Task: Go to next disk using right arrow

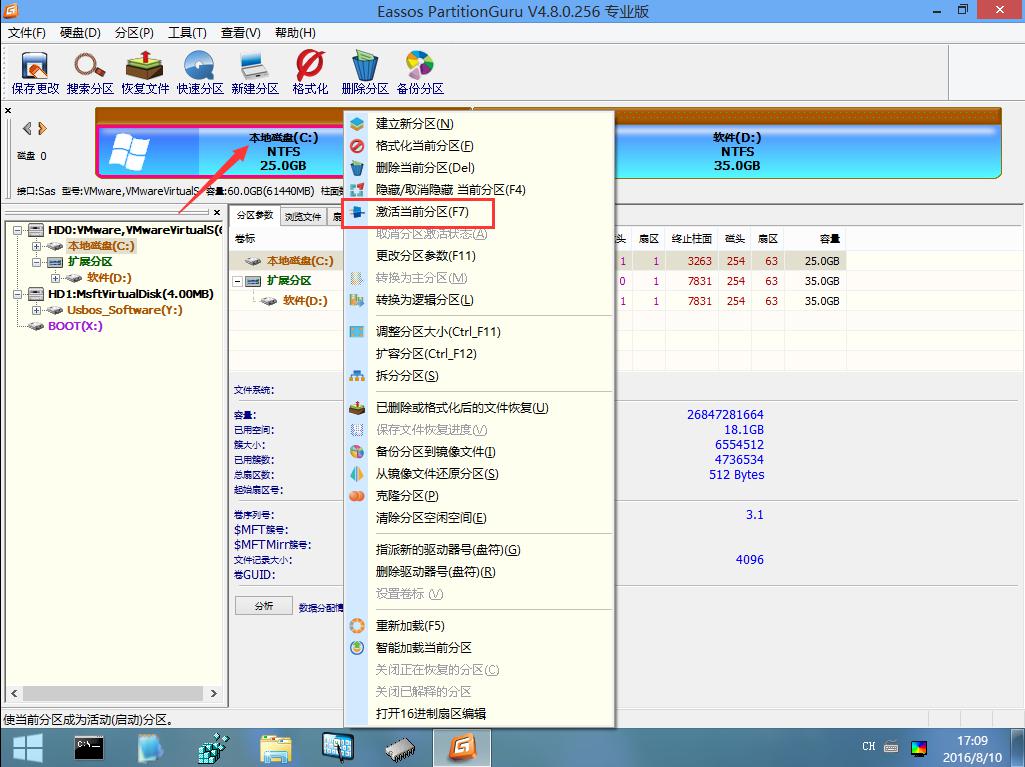Action: (x=42, y=128)
